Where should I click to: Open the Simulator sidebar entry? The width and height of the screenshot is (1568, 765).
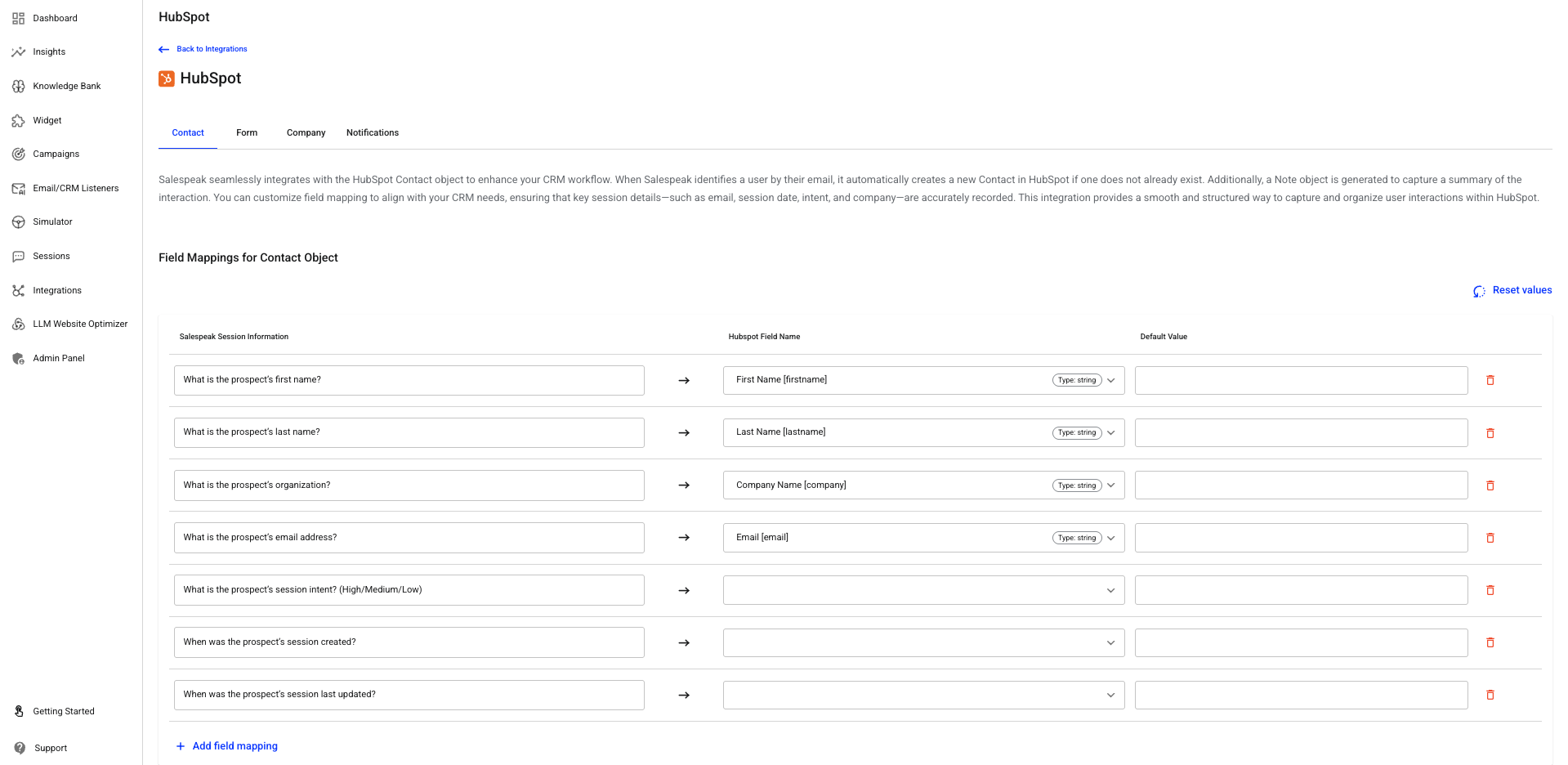coord(52,221)
